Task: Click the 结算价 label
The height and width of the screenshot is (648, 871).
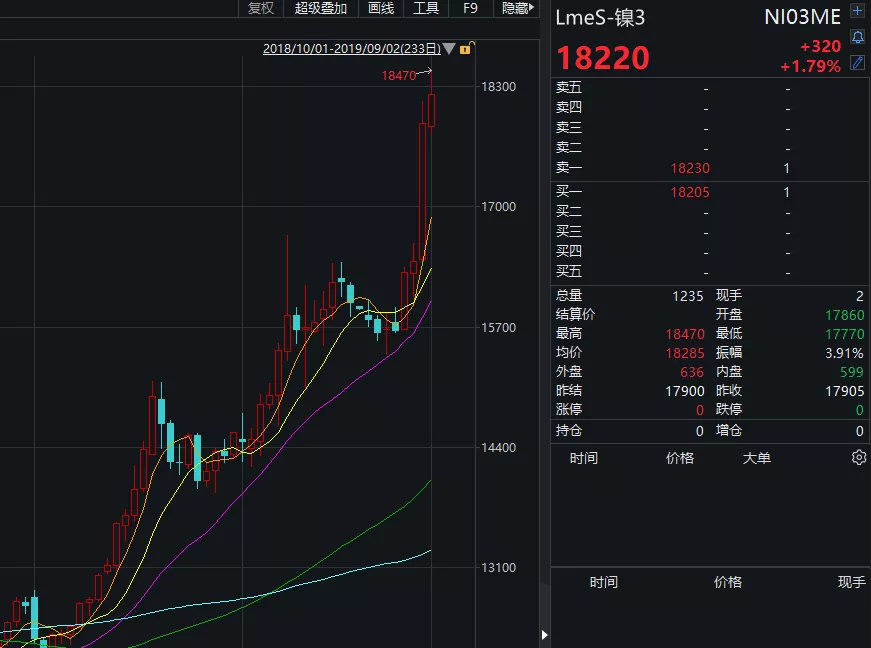Action: click(x=575, y=314)
